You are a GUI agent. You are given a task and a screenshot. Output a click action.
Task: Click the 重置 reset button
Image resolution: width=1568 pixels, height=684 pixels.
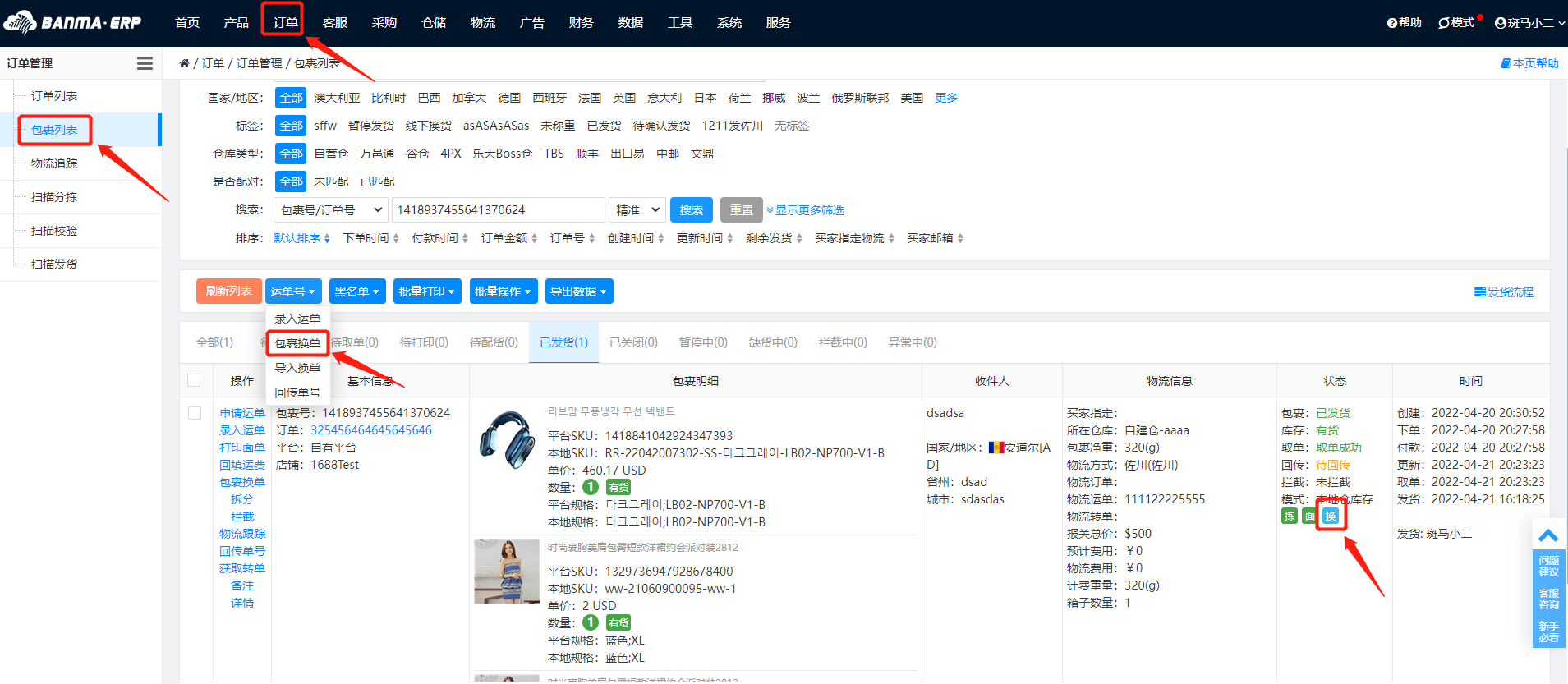(x=742, y=210)
